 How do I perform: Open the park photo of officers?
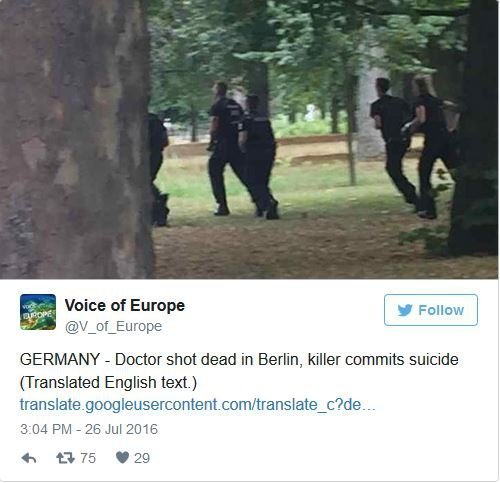pyautogui.click(x=249, y=139)
